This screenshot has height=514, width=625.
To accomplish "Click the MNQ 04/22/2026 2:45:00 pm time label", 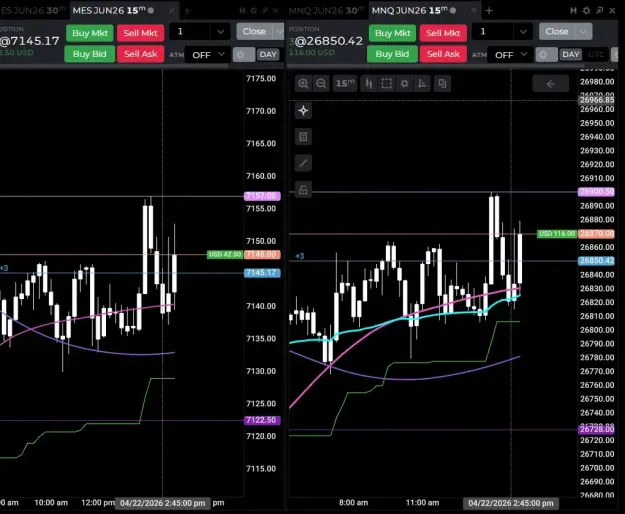I will [x=511, y=503].
